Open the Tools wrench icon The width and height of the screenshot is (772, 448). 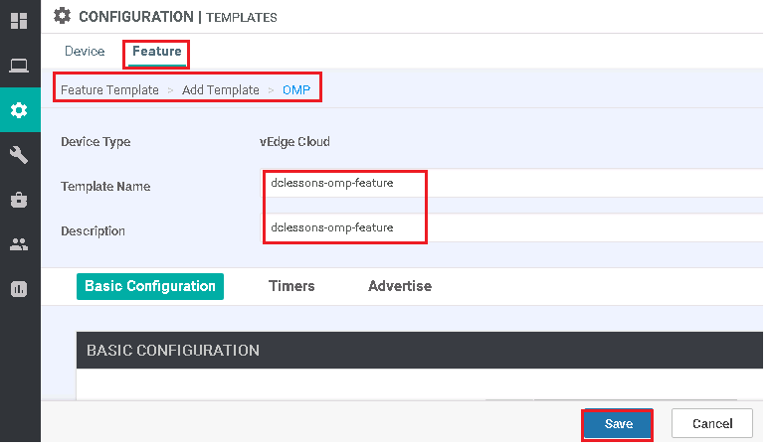[x=19, y=155]
